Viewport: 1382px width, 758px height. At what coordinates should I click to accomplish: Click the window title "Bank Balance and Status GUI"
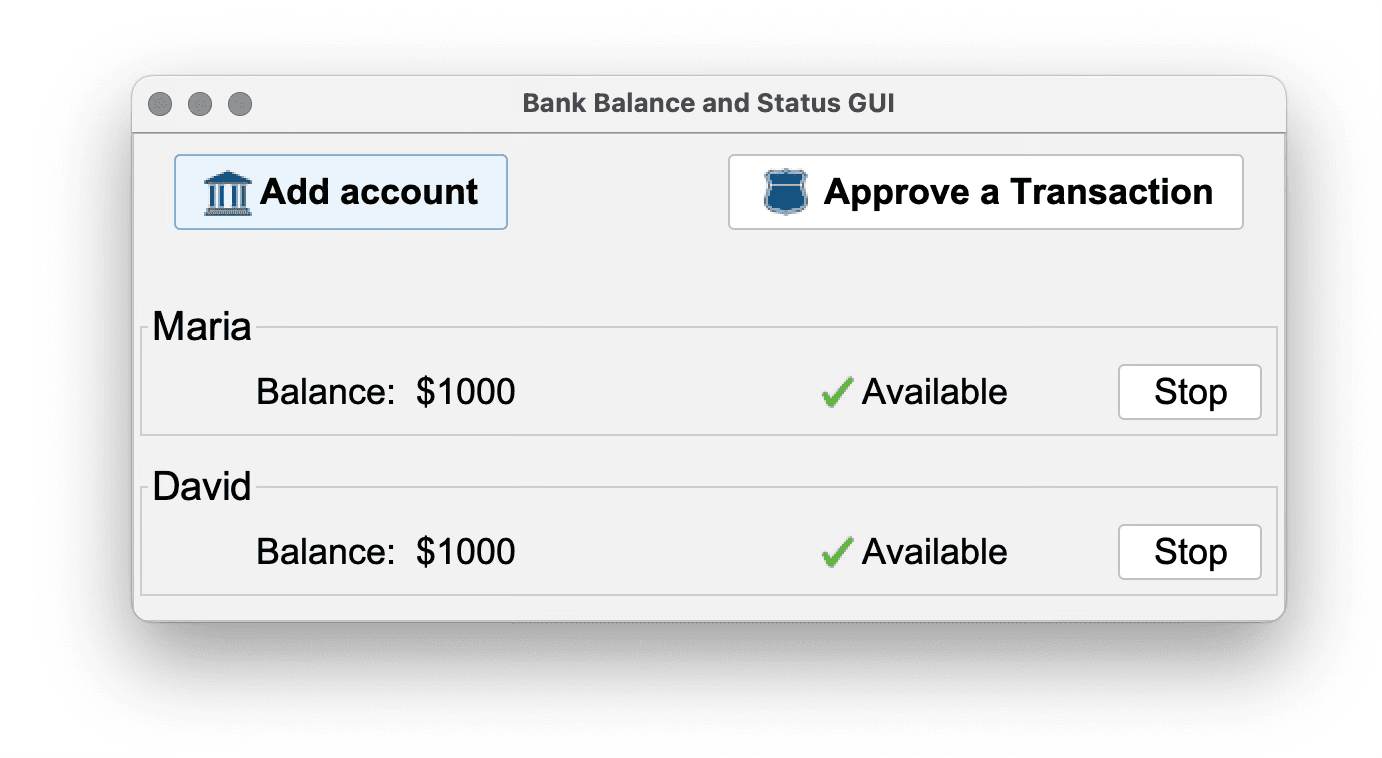[x=708, y=103]
